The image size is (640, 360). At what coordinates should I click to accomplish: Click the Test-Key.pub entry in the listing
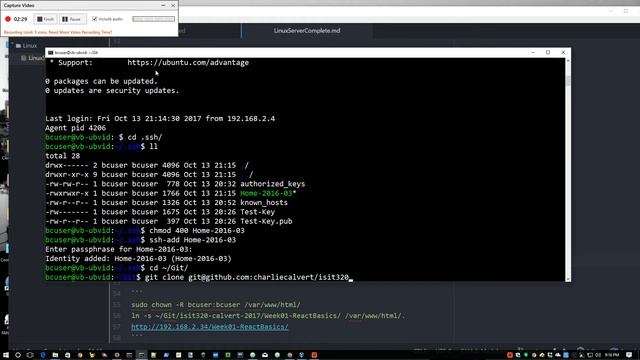click(266, 222)
